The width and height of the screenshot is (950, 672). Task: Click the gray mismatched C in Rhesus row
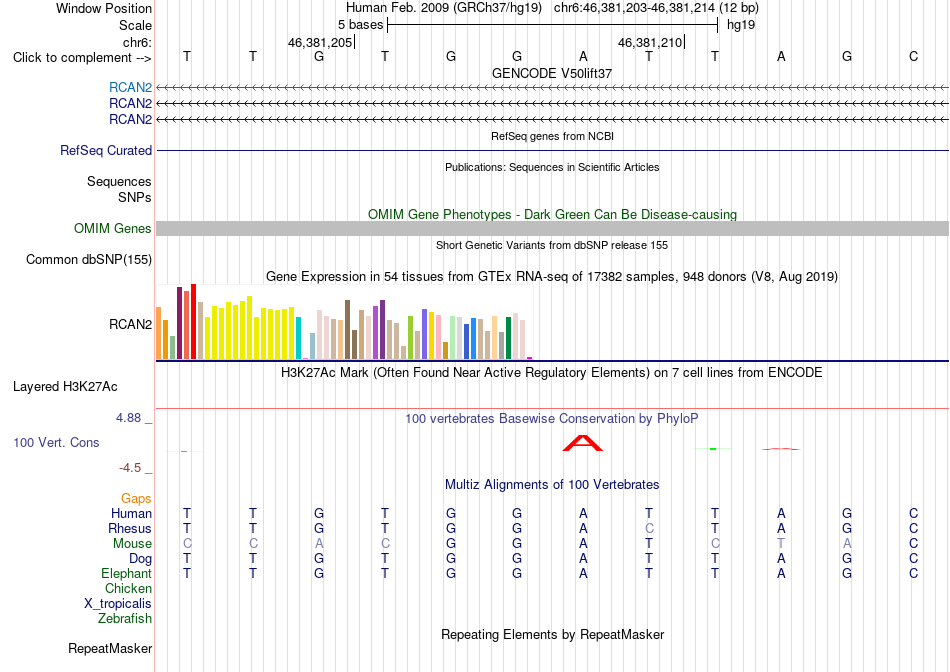649,528
